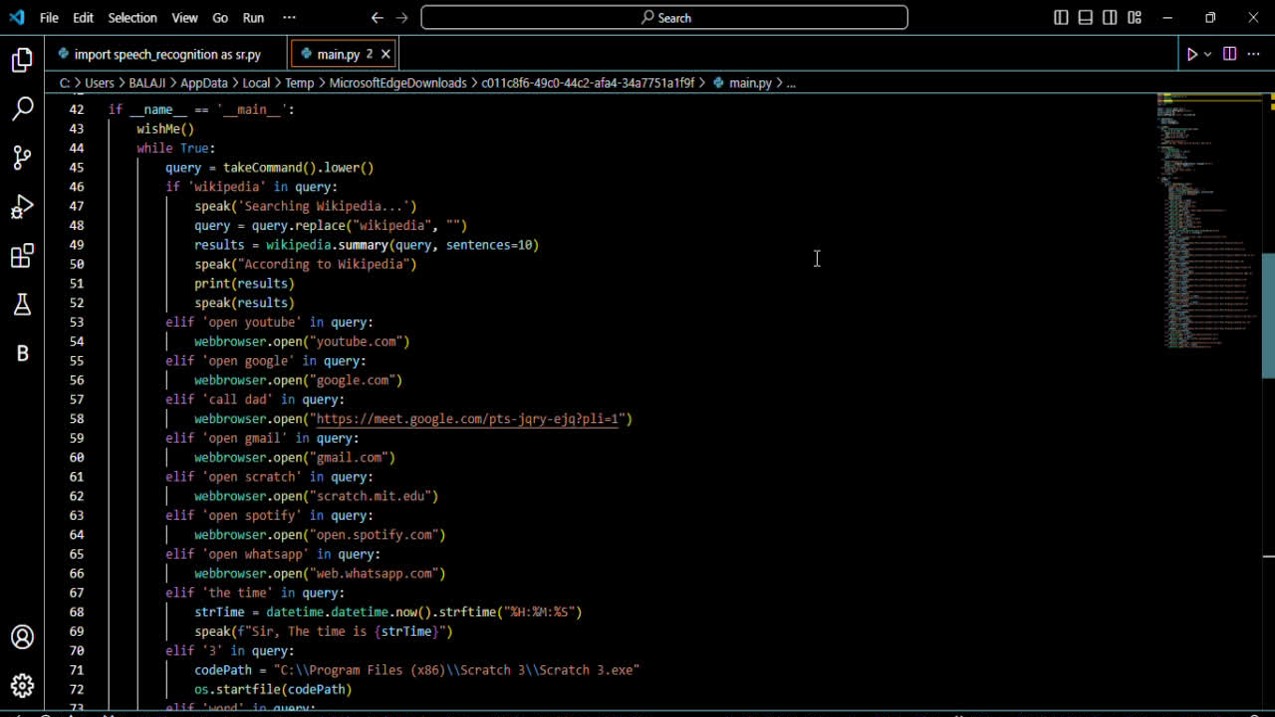Click the vertical scrollbar slider

click(x=1268, y=315)
